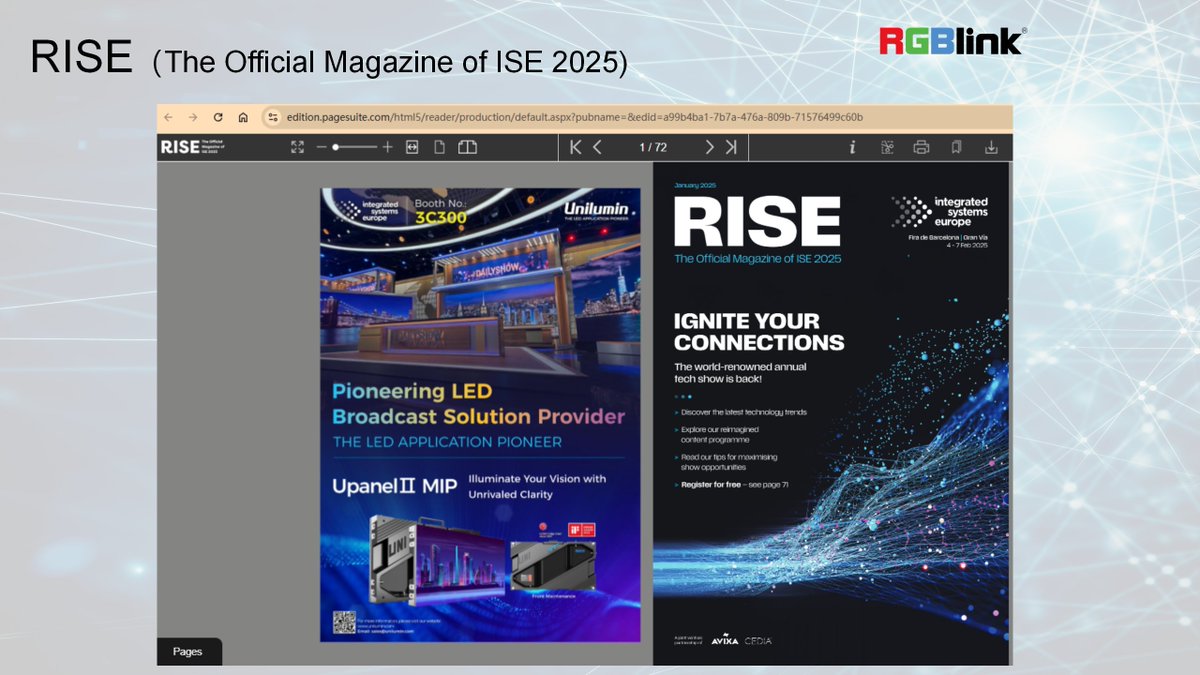Click the browser back arrow

(168, 117)
